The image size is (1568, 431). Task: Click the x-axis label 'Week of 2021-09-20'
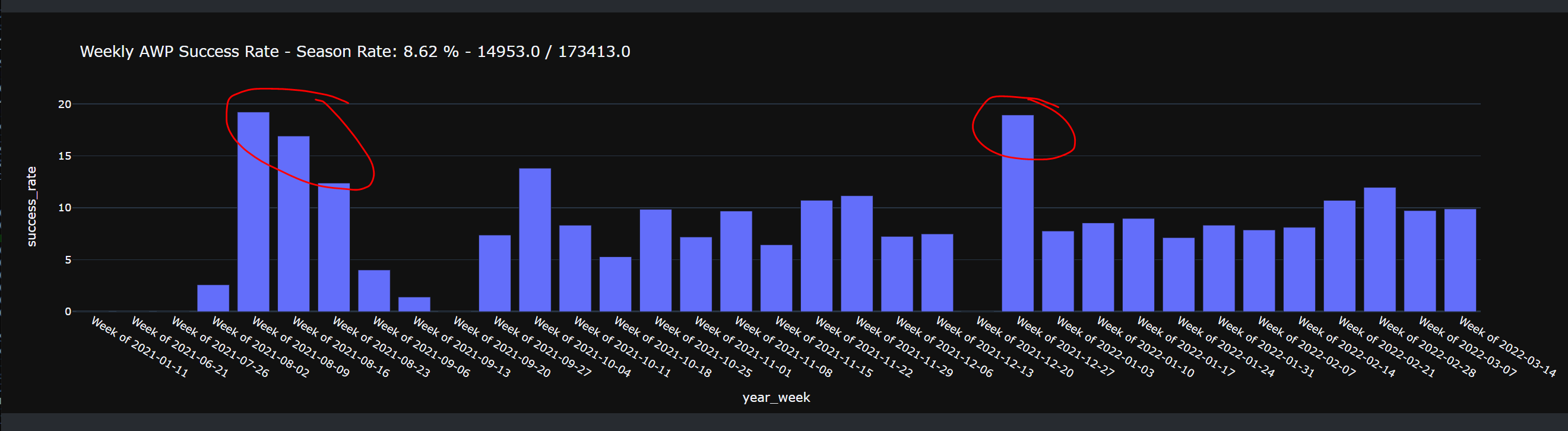click(502, 347)
